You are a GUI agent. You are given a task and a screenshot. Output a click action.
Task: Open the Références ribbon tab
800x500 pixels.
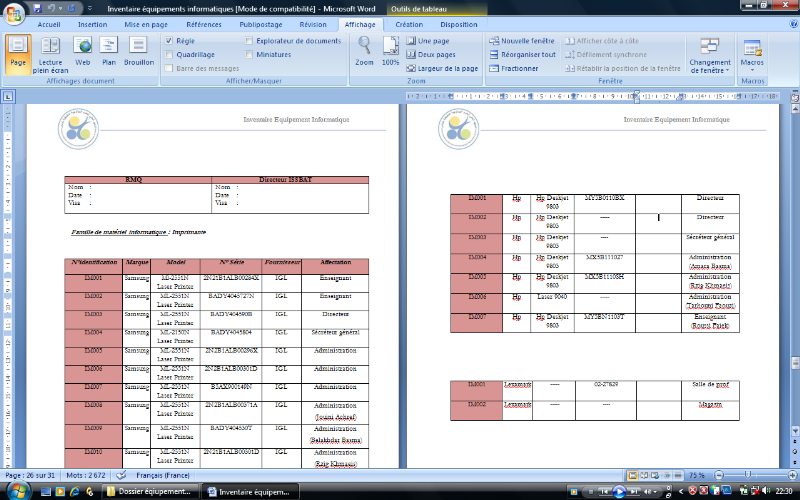[204, 24]
